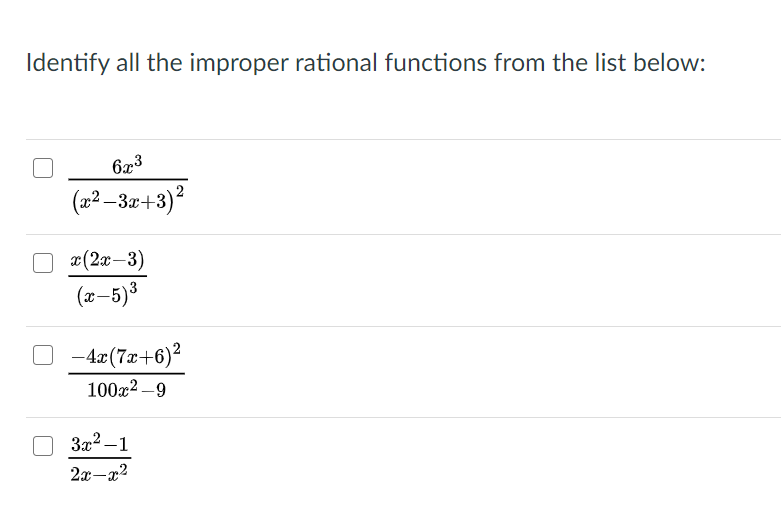Click the word 'Identify' in the question prompt
The image size is (781, 511).
68,64
